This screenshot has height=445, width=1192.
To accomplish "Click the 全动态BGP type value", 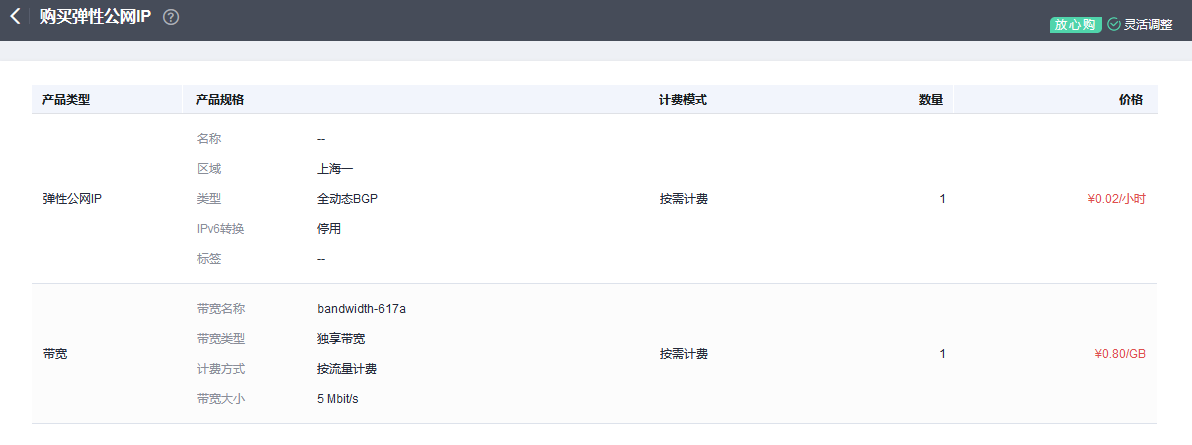I will [x=347, y=199].
